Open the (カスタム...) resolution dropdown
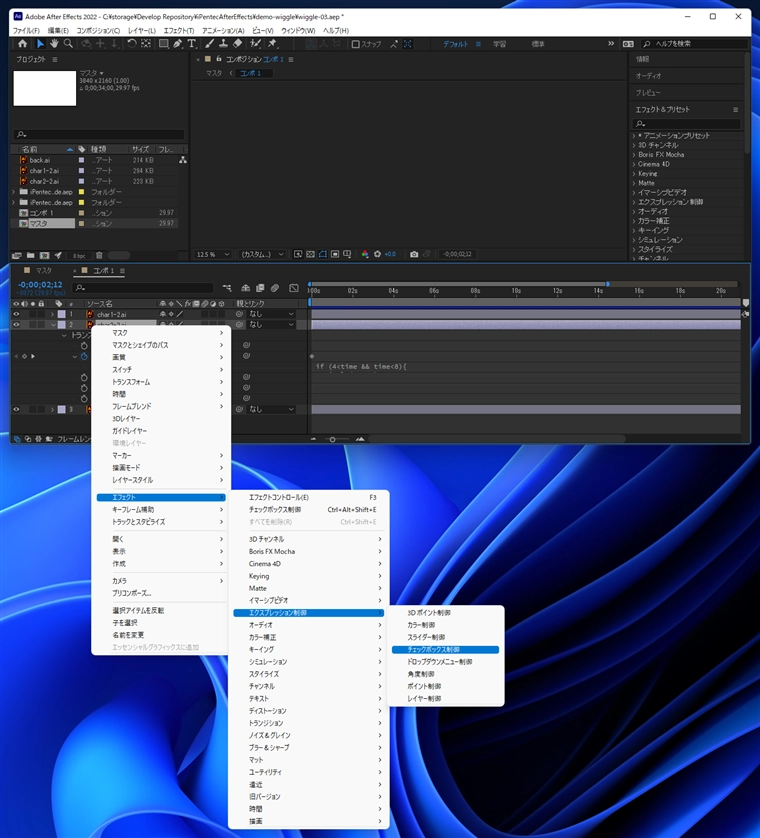 point(261,254)
